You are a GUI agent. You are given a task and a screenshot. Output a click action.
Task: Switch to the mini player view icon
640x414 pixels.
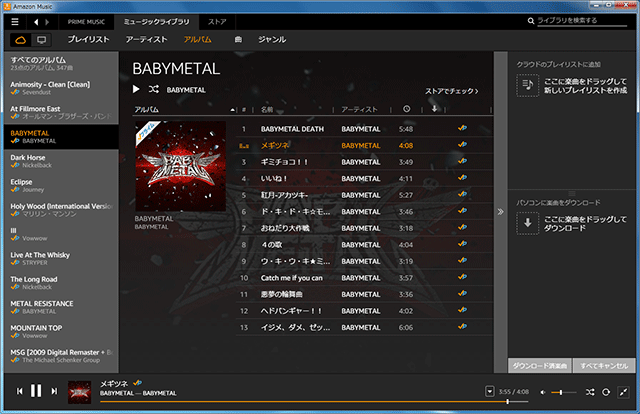[x=623, y=392]
